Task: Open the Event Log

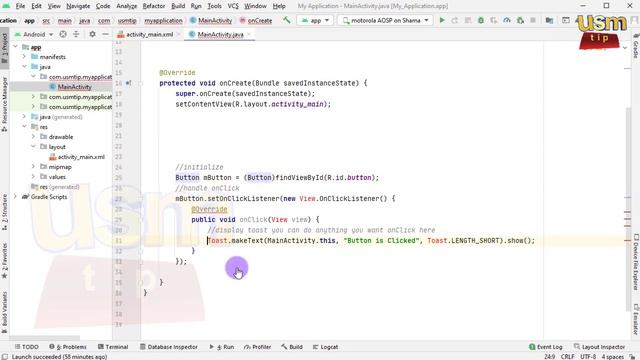Action: coord(546,347)
